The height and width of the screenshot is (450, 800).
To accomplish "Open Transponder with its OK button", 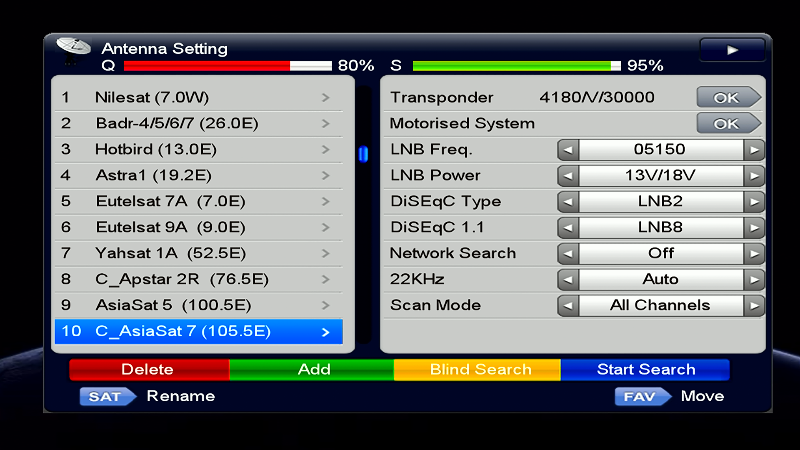I will 729,97.
